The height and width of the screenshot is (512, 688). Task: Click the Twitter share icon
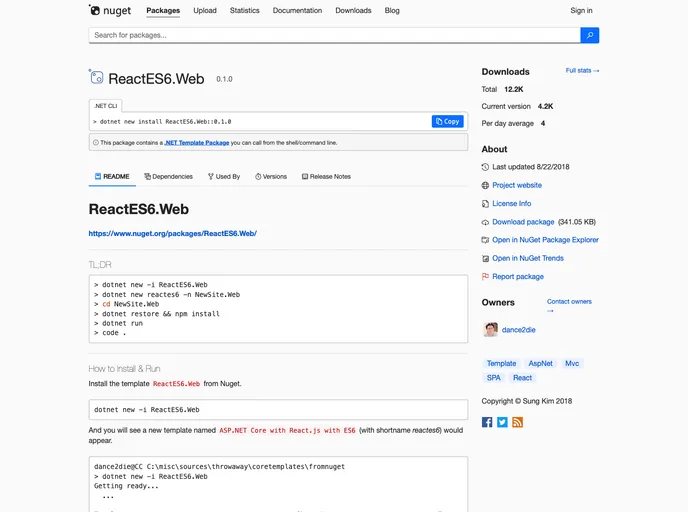click(502, 422)
